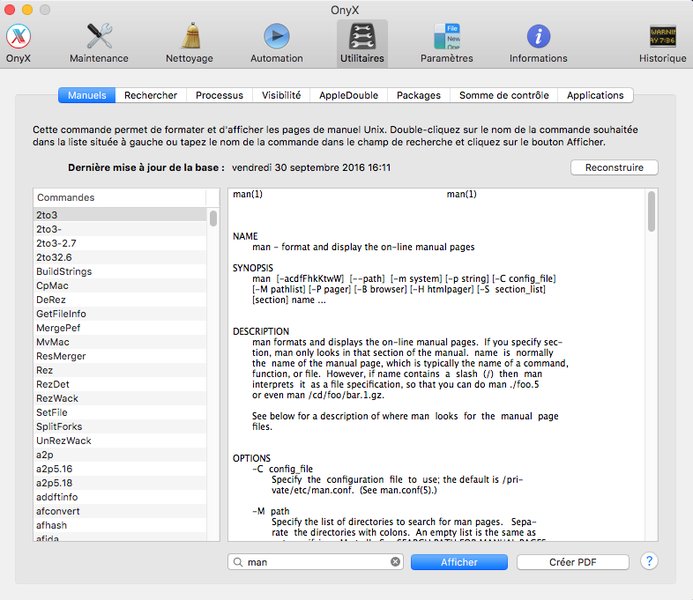
Task: Open the Maintenance tools icon
Action: 99,37
